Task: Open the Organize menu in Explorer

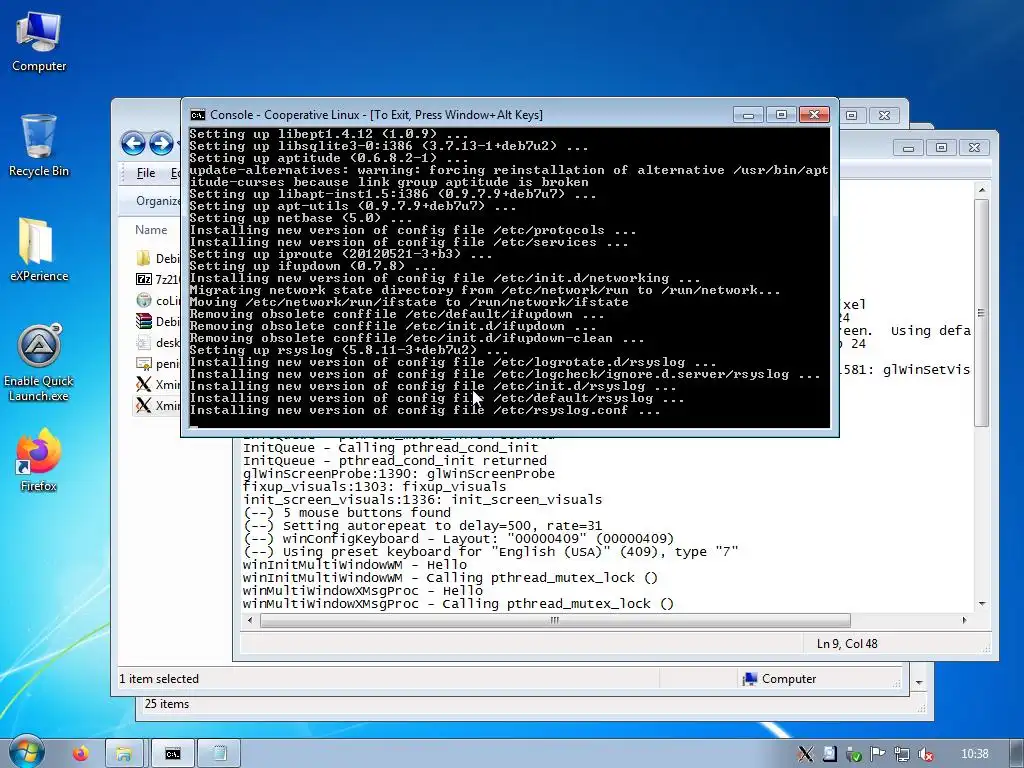Action: [157, 200]
